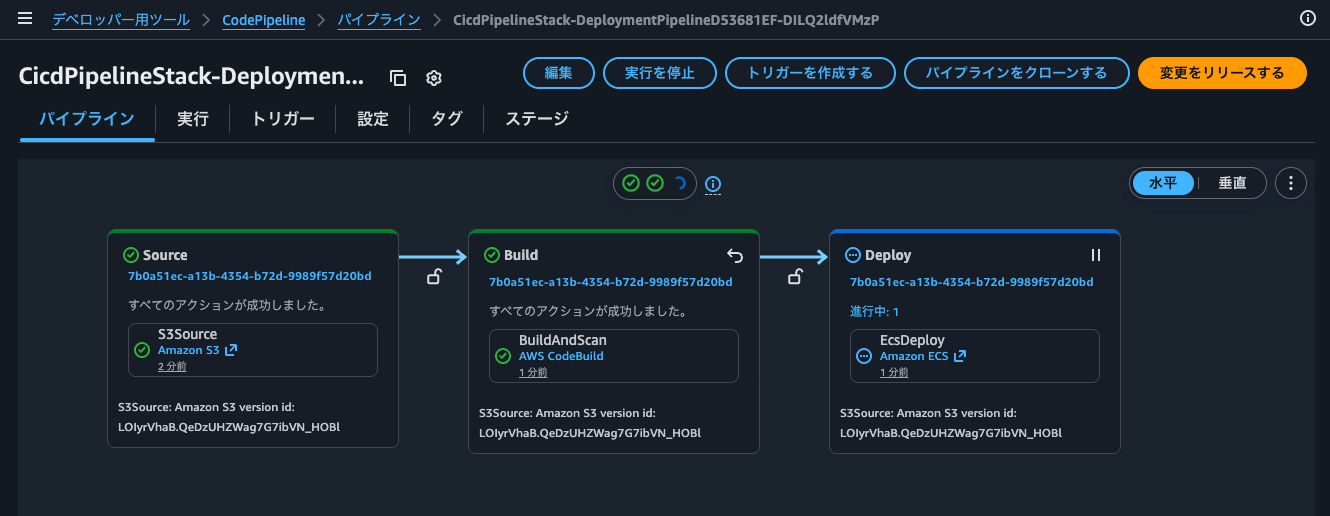Open デベロッパー用ツール breadcrumb link
The width and height of the screenshot is (1330, 516).
tap(121, 19)
